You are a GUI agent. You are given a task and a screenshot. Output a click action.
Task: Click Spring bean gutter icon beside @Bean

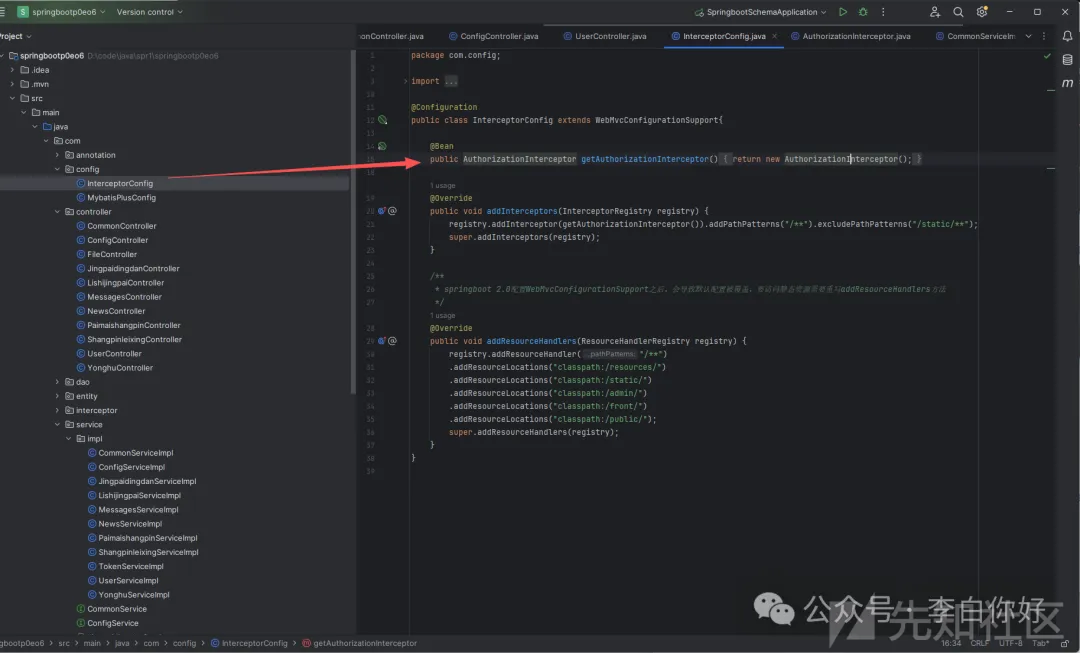click(382, 146)
